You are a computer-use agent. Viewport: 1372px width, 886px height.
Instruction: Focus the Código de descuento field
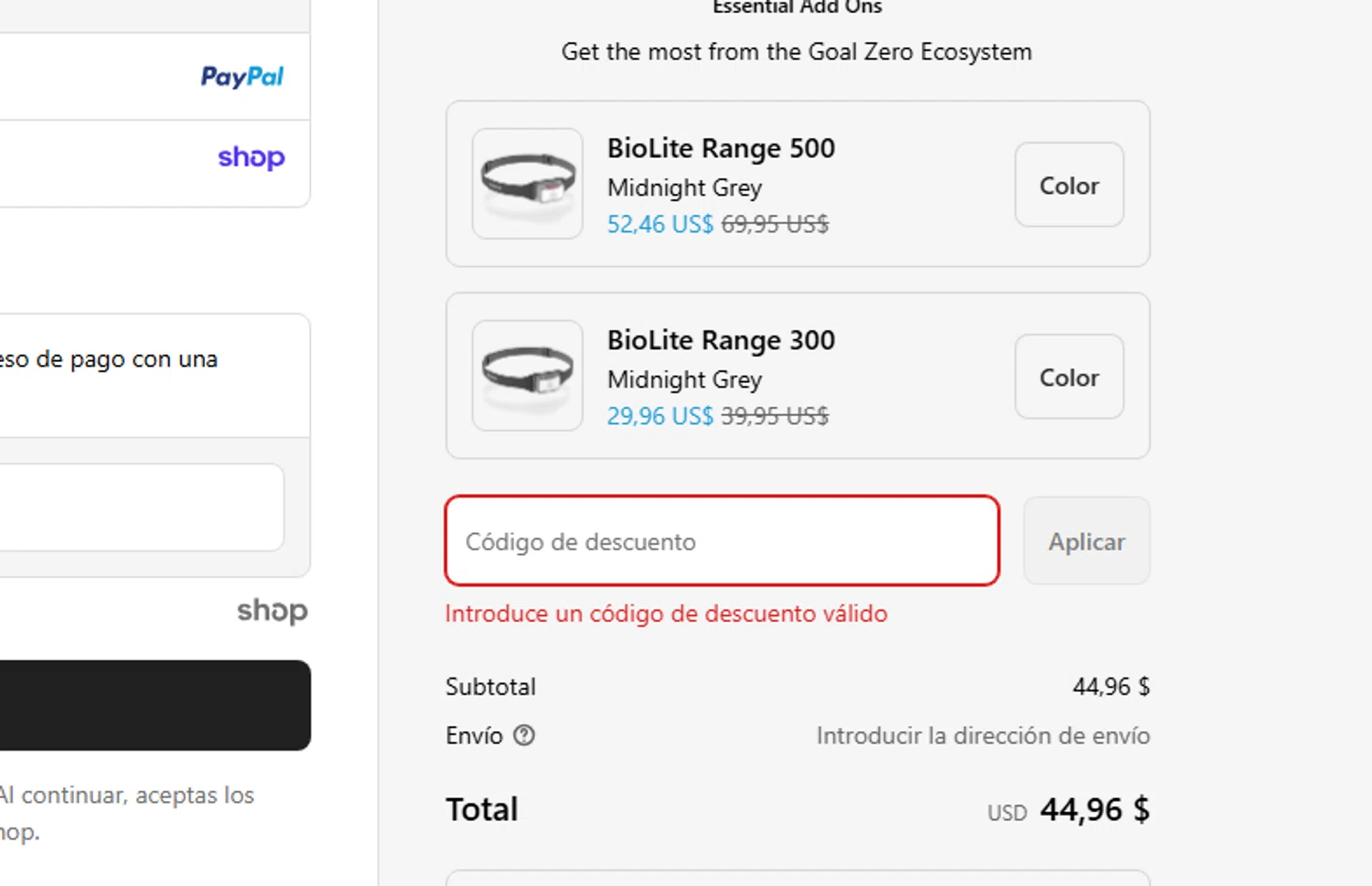tap(722, 541)
